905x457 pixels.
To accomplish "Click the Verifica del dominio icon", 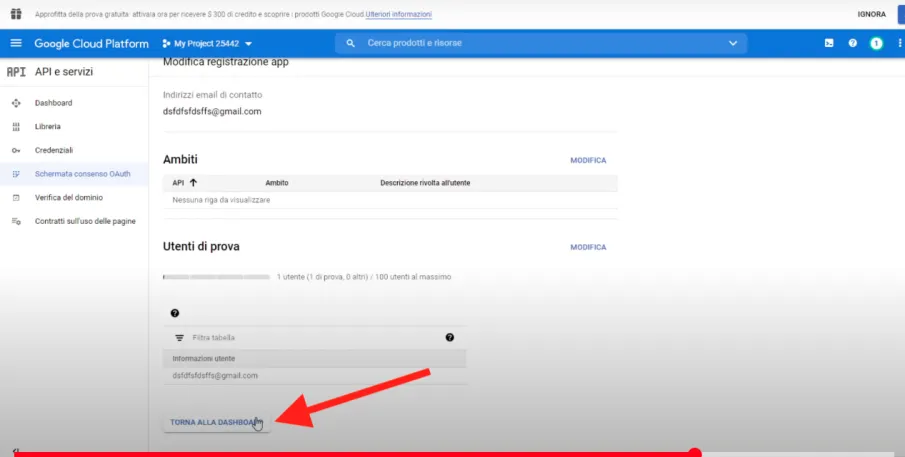I will coord(16,197).
